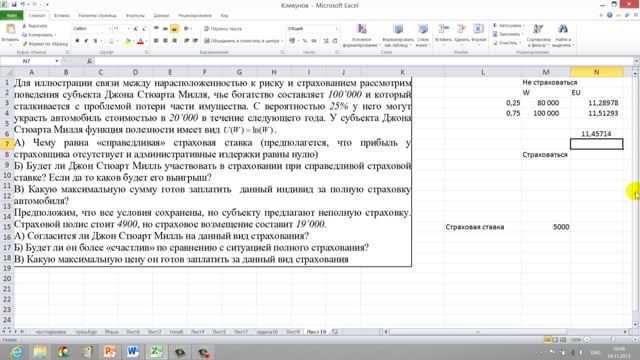Open the Name Box dropdown arrow
This screenshot has height=360, width=640.
(x=57, y=61)
